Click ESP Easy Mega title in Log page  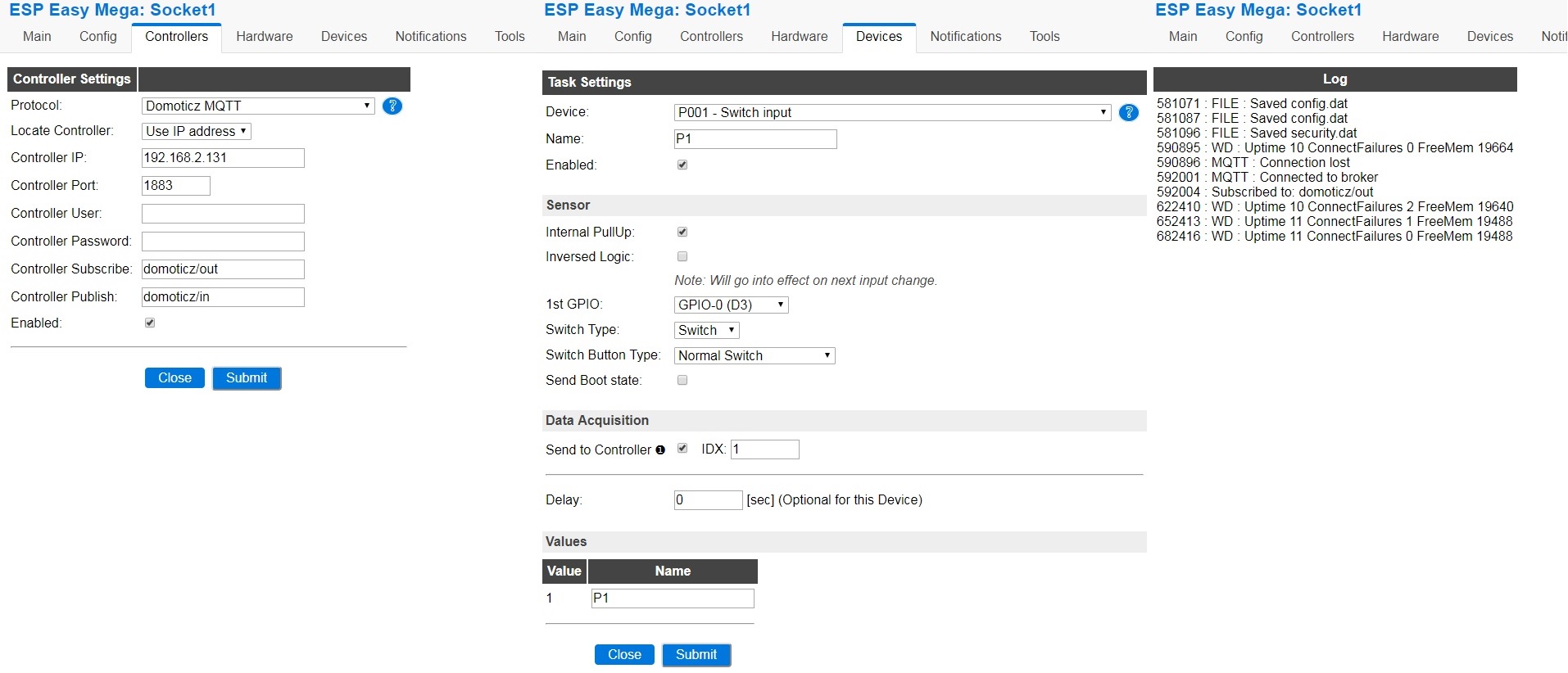(x=1258, y=10)
